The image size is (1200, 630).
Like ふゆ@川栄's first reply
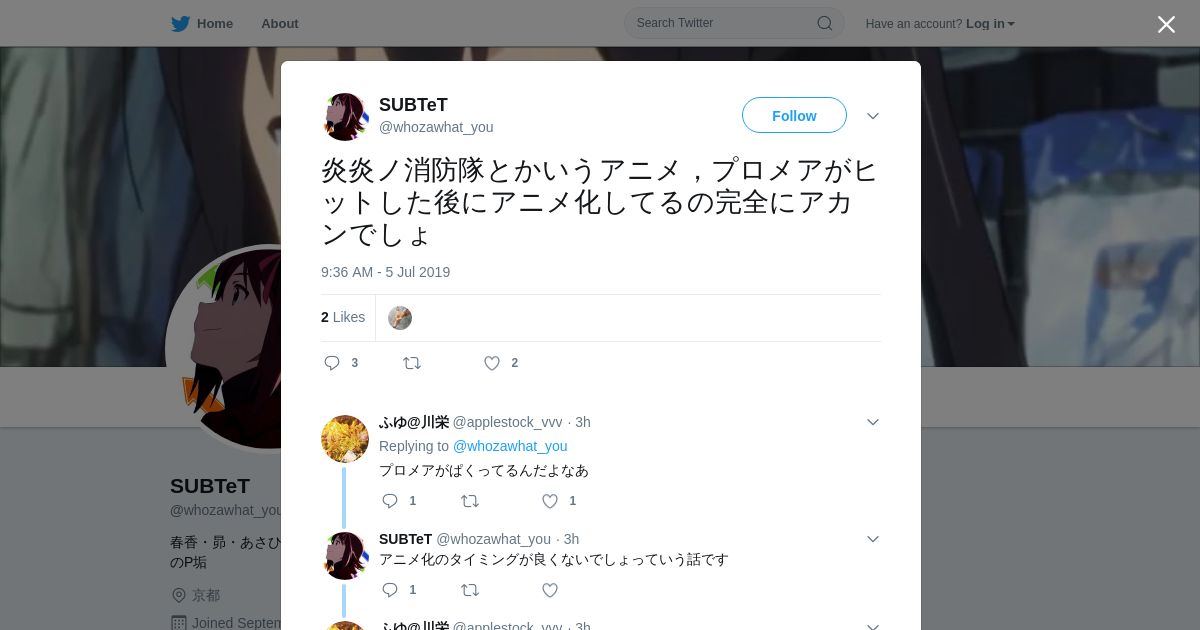[550, 501]
